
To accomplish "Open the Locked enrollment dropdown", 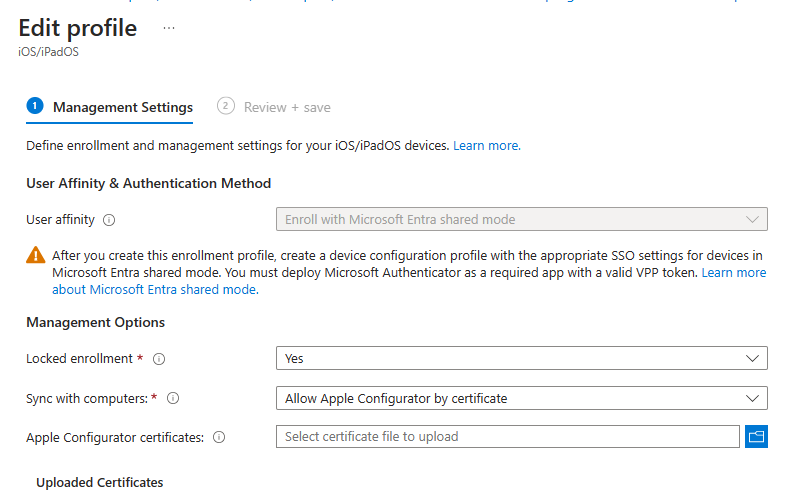I will coord(522,358).
